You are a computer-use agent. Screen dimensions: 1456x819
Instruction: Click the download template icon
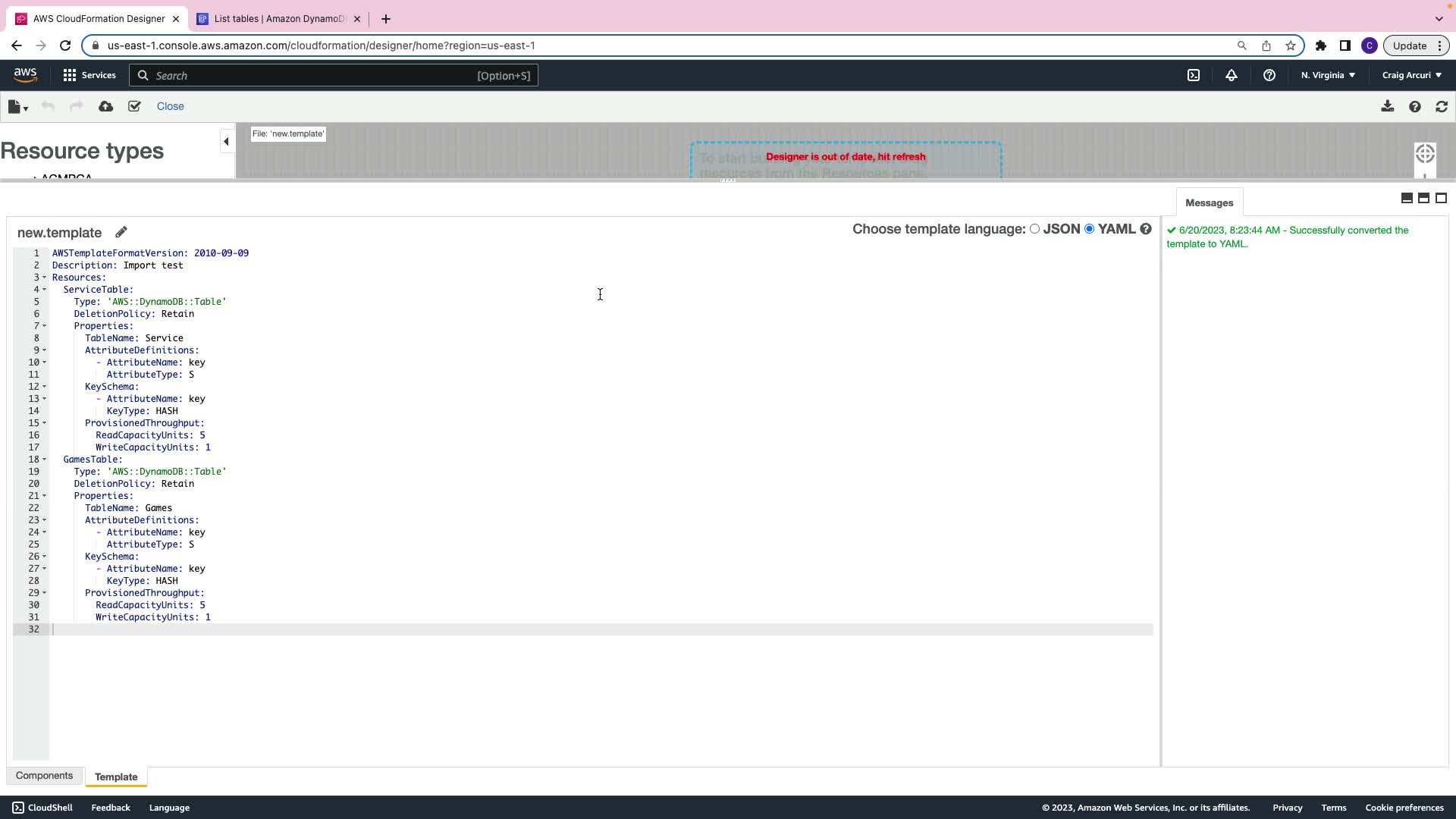(1387, 106)
